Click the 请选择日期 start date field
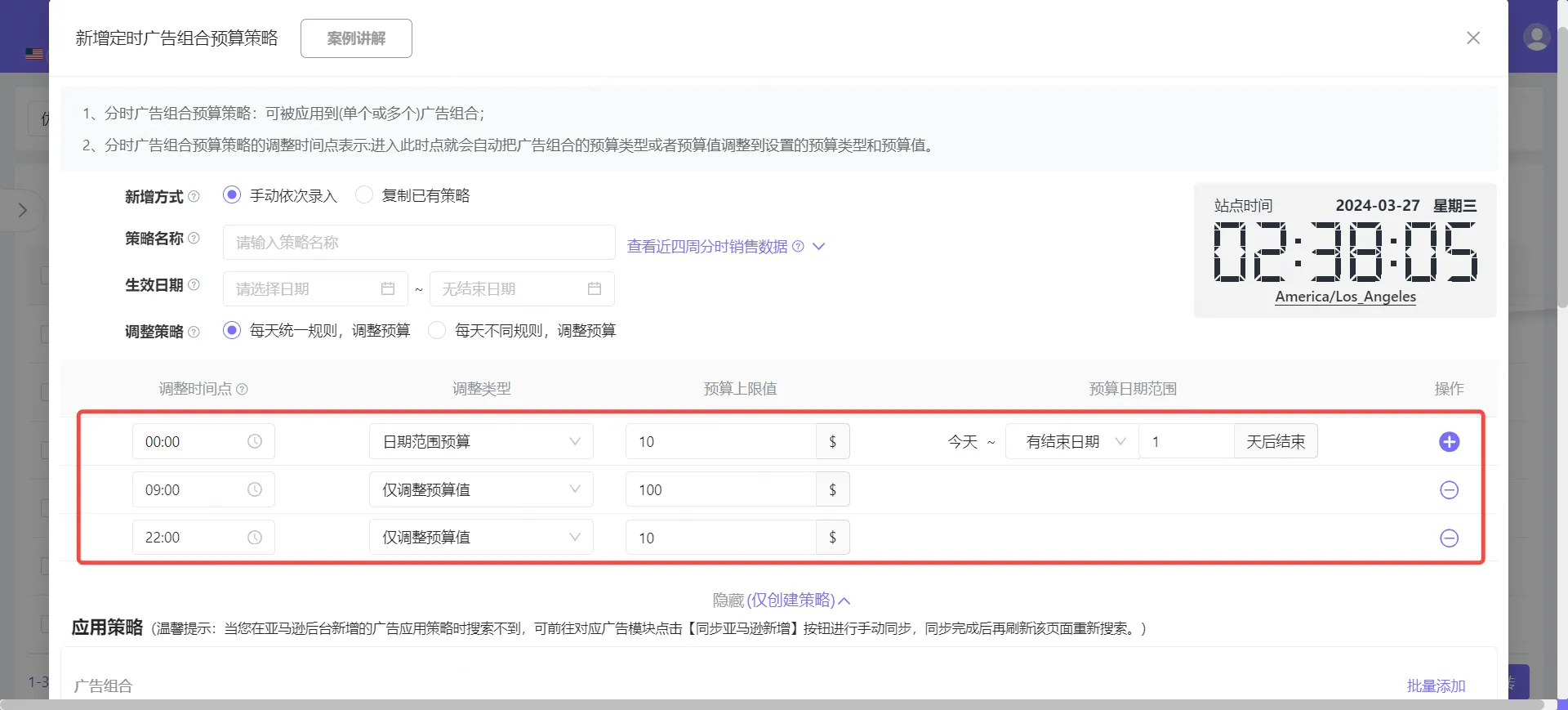Image resolution: width=1568 pixels, height=710 pixels. coord(315,288)
